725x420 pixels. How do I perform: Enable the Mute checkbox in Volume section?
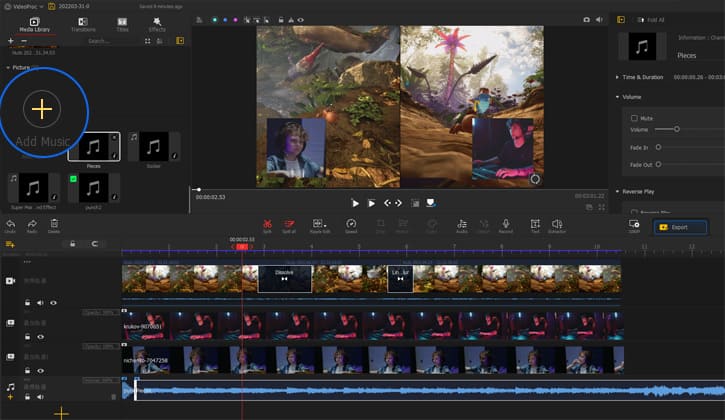[x=634, y=118]
